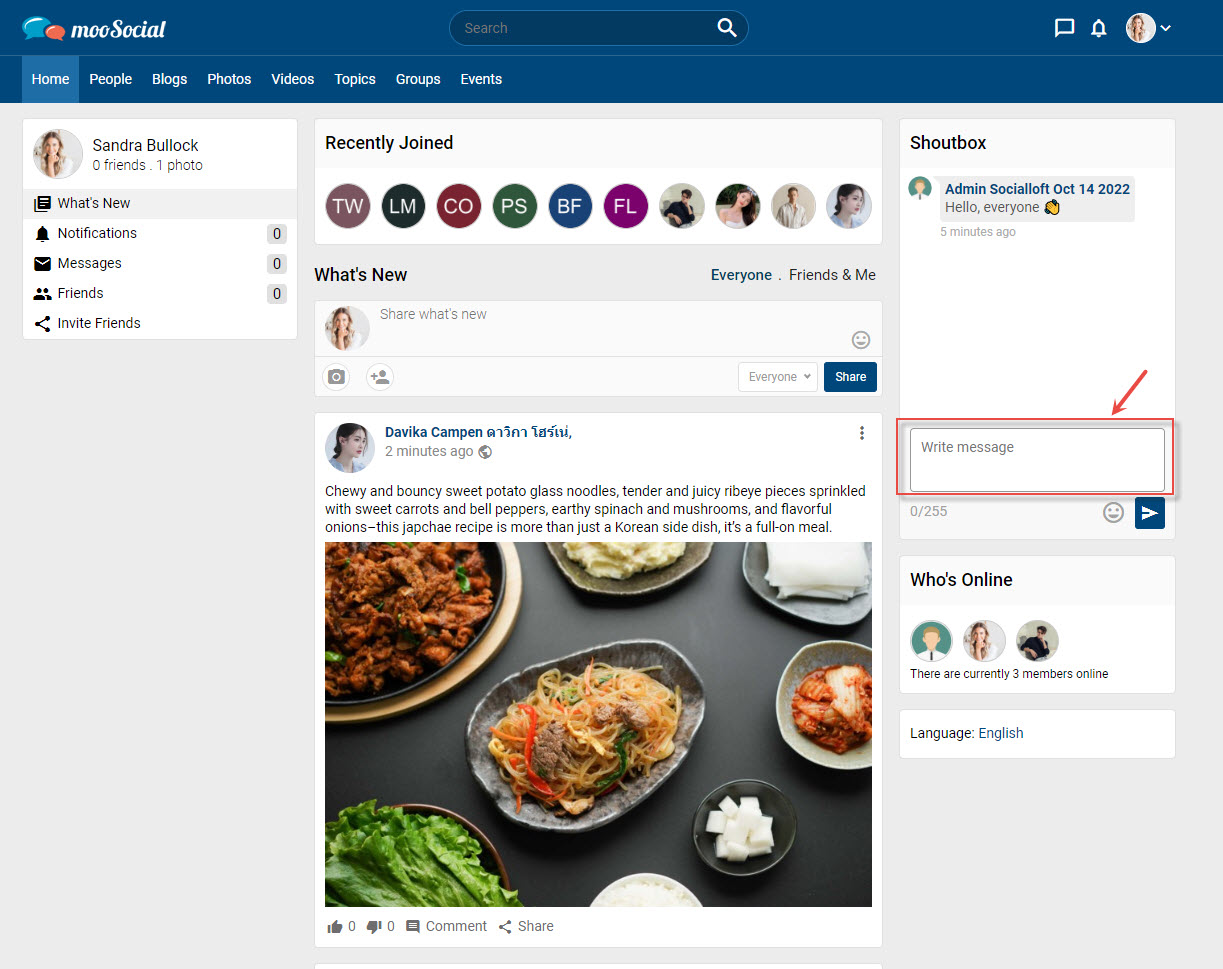Open the Events tab
The image size is (1223, 969).
tap(481, 79)
